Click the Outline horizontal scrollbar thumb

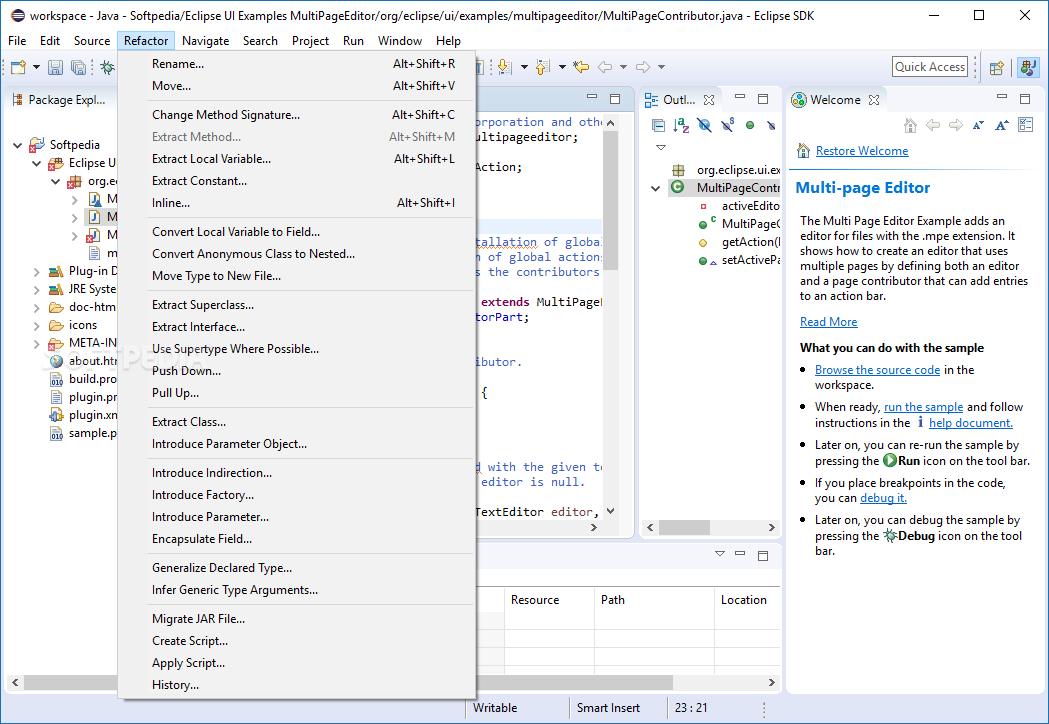coord(684,527)
